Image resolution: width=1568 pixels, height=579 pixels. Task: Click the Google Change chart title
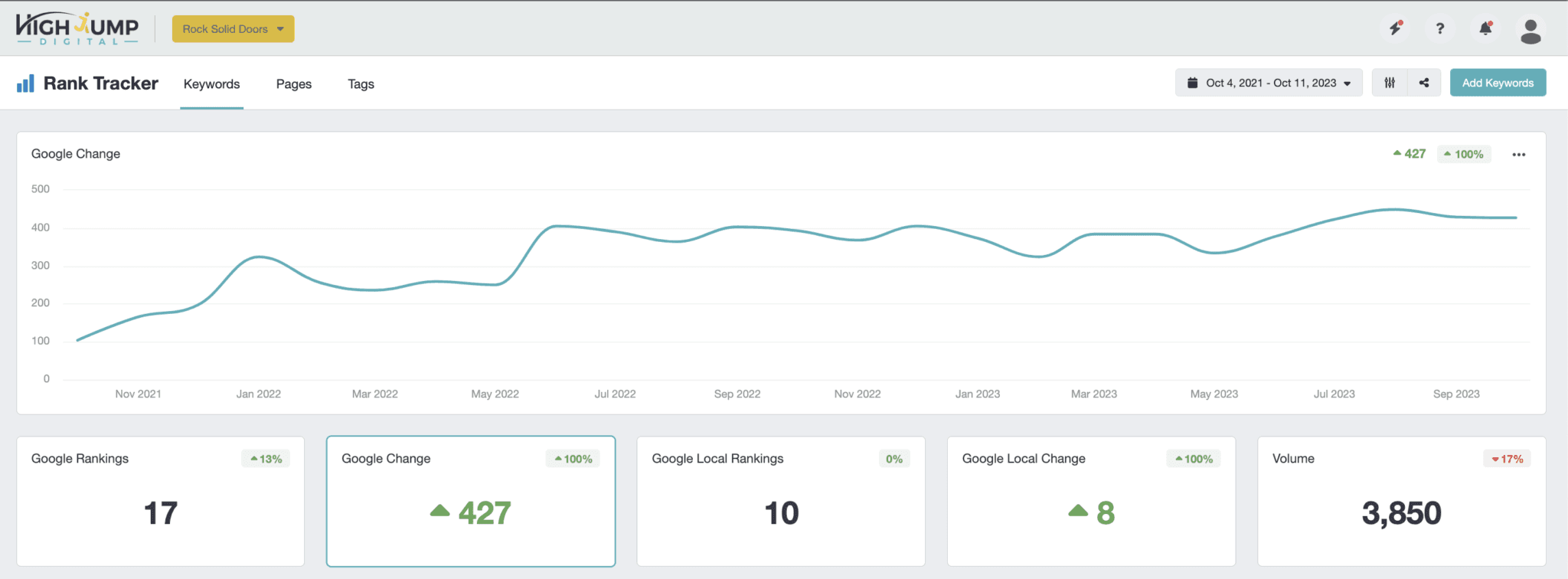[x=76, y=154]
